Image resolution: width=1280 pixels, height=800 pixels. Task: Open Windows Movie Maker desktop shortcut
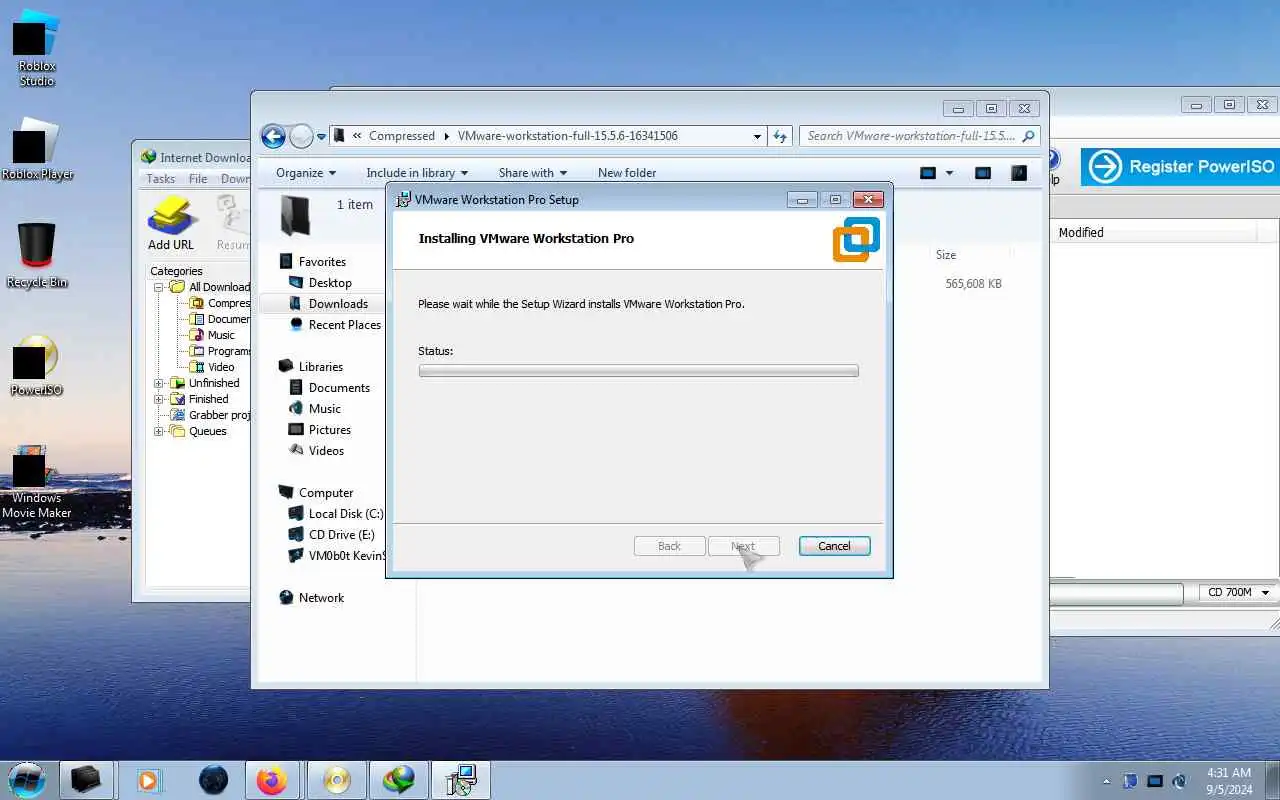click(x=37, y=482)
